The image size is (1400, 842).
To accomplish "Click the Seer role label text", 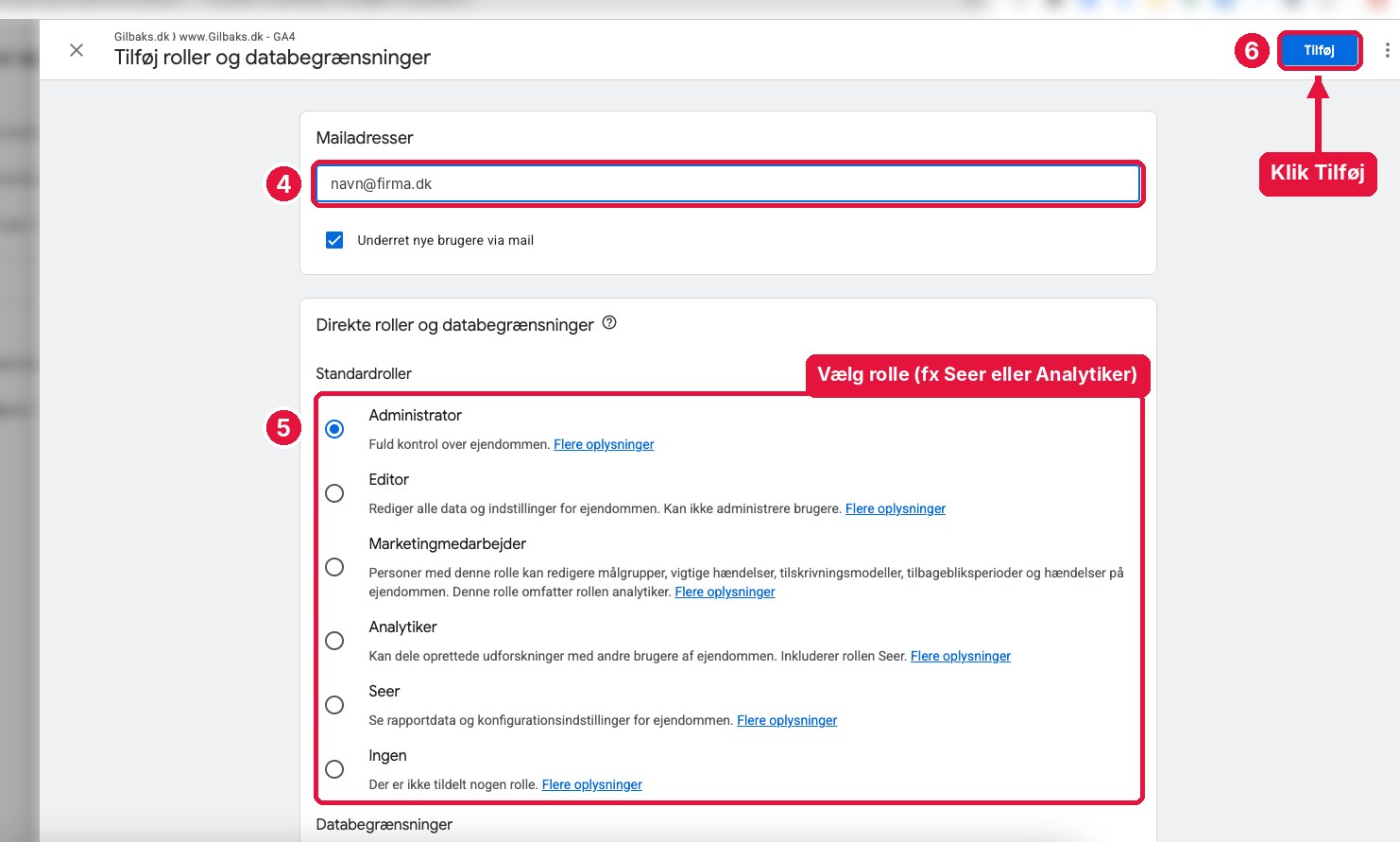I will click(384, 691).
